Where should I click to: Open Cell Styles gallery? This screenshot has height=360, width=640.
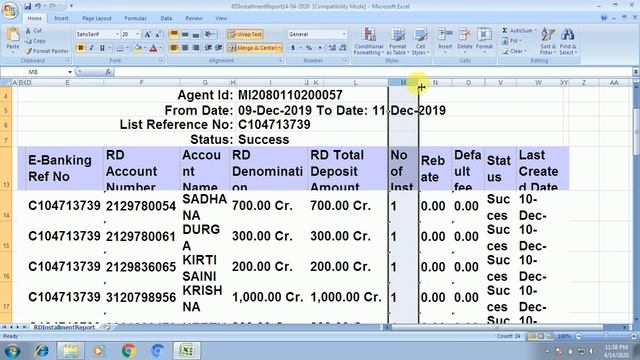click(420, 41)
